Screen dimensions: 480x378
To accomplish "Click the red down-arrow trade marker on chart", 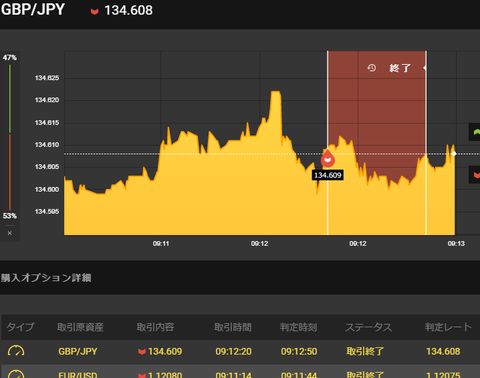I will pyautogui.click(x=328, y=158).
